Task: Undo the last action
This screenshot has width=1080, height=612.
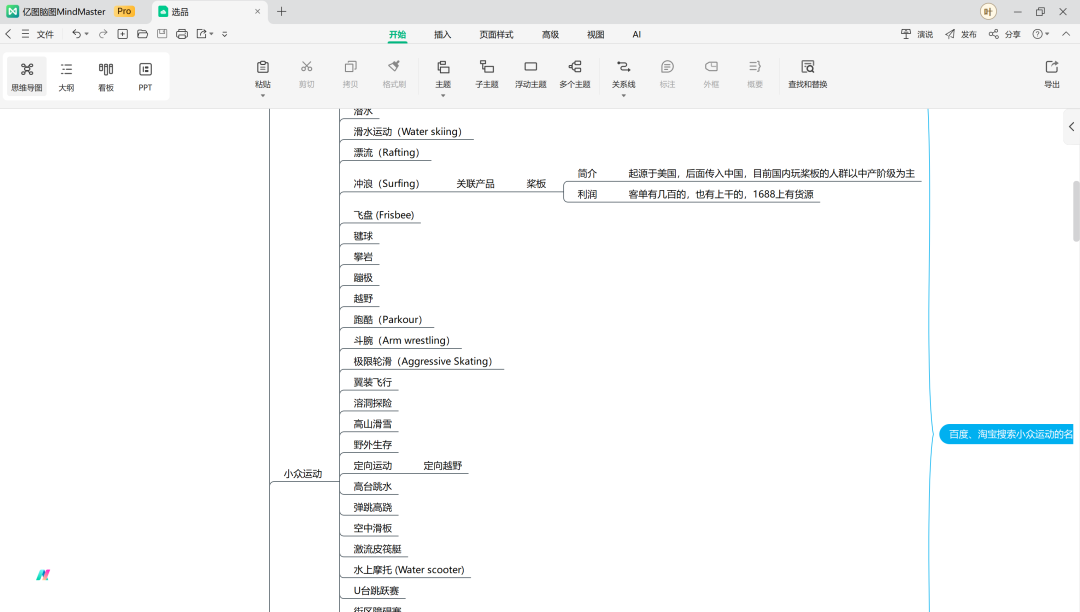Action: (x=77, y=33)
